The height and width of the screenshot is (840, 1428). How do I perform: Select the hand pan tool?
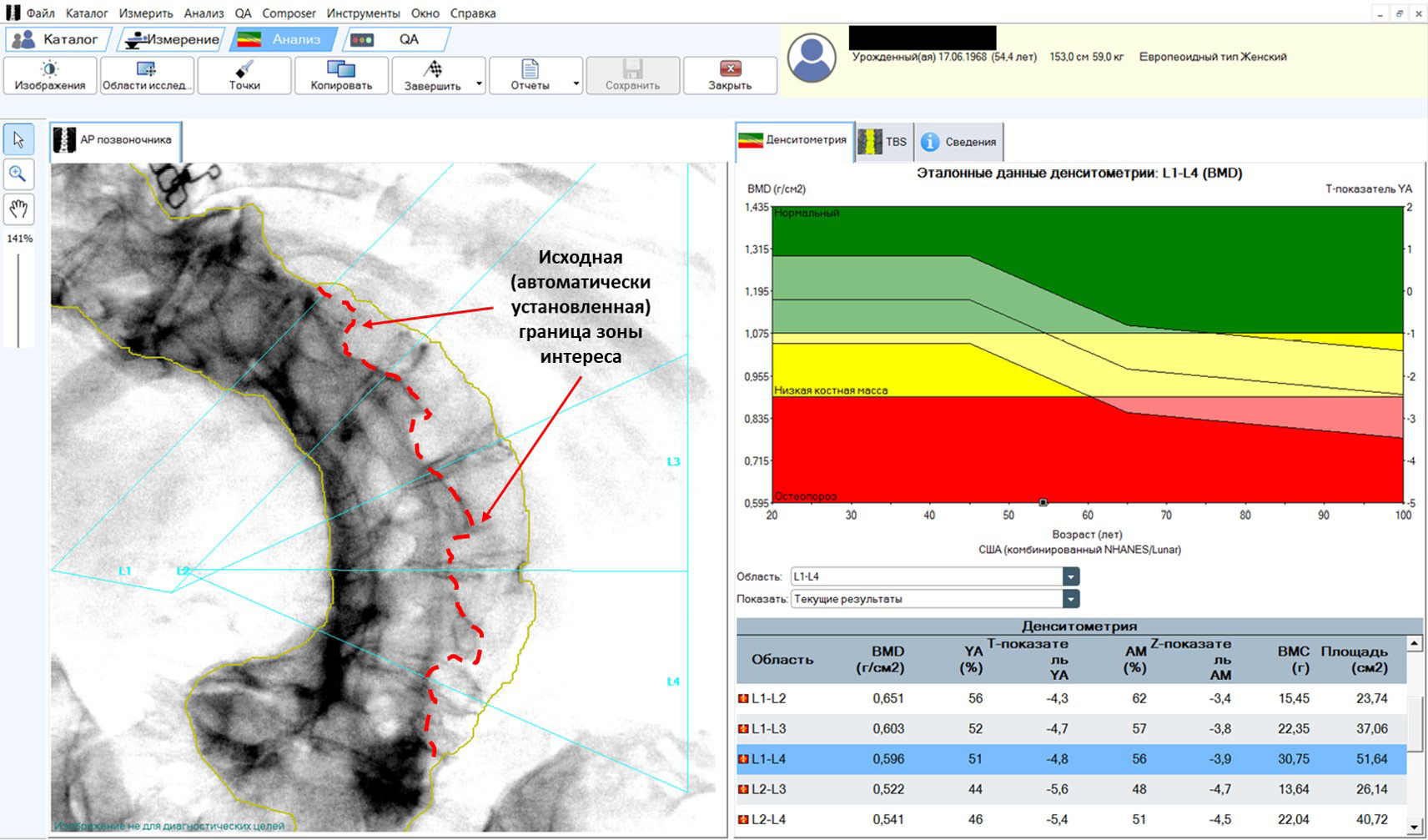point(18,209)
